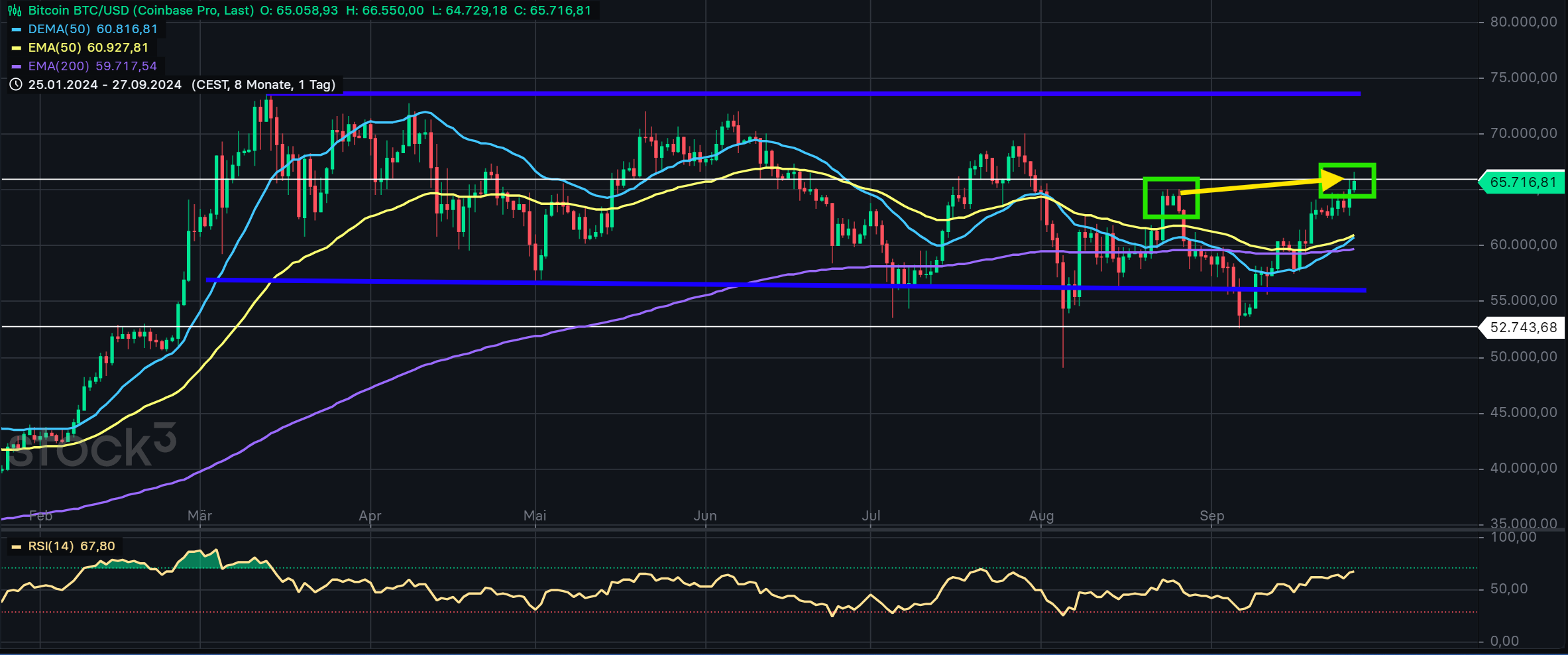Toggle the EMA(50) indicator legend label
The height and width of the screenshot is (655, 1568).
coord(54,48)
